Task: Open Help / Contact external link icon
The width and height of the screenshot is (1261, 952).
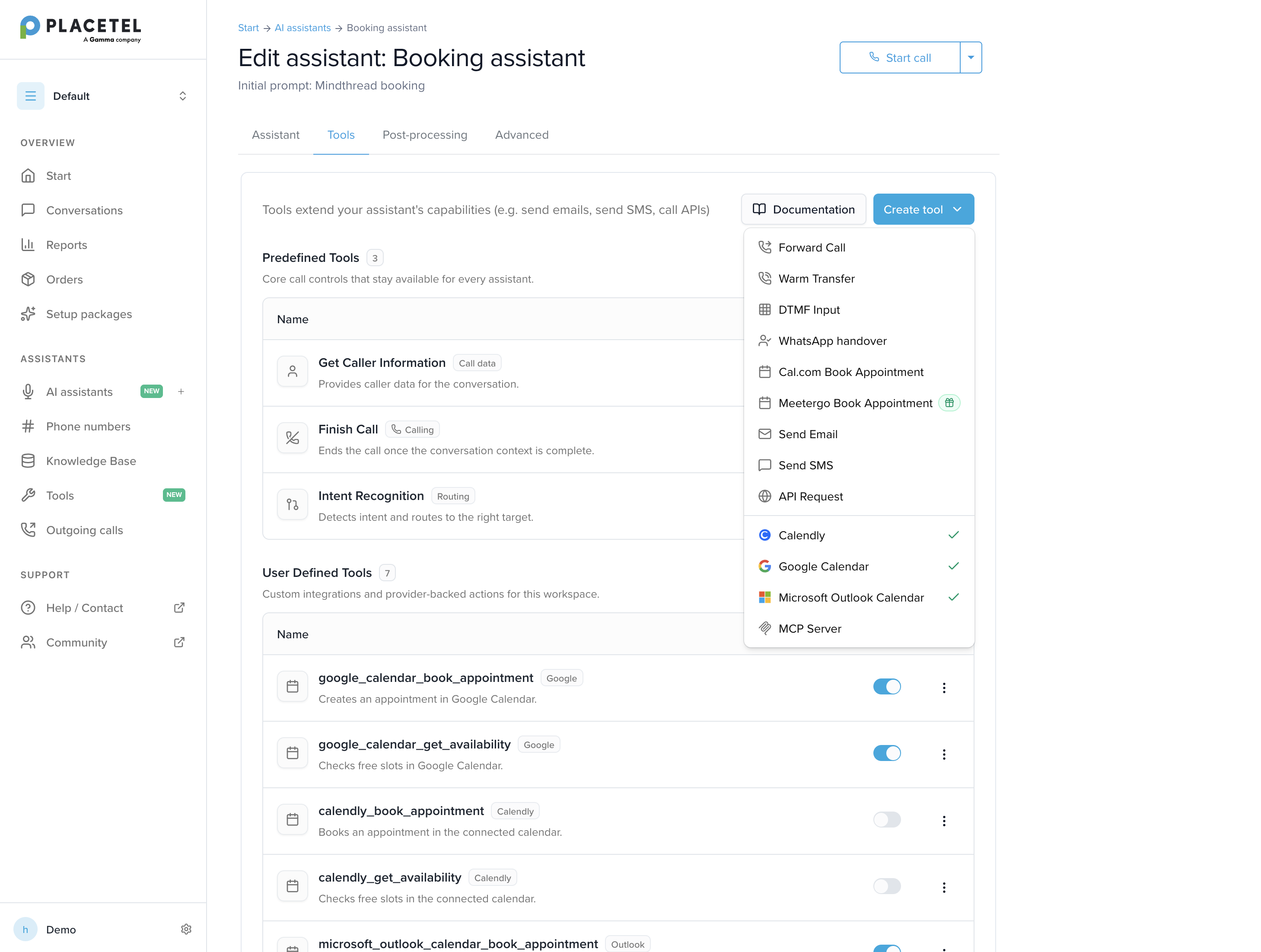Action: pos(179,608)
